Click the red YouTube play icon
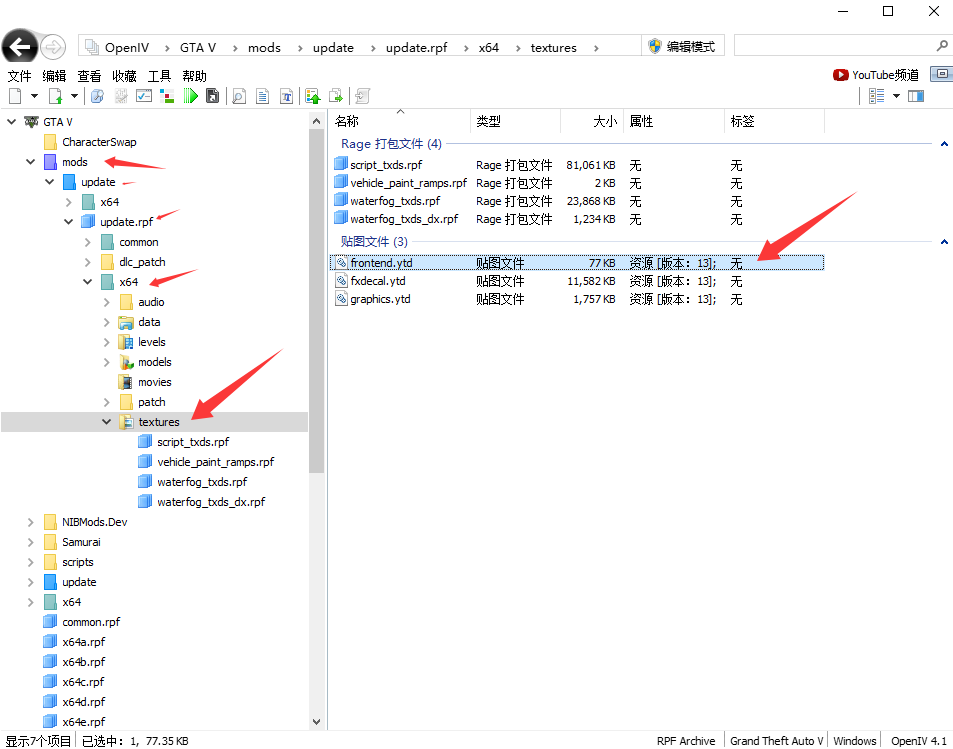The width and height of the screenshot is (953, 749). 841,75
